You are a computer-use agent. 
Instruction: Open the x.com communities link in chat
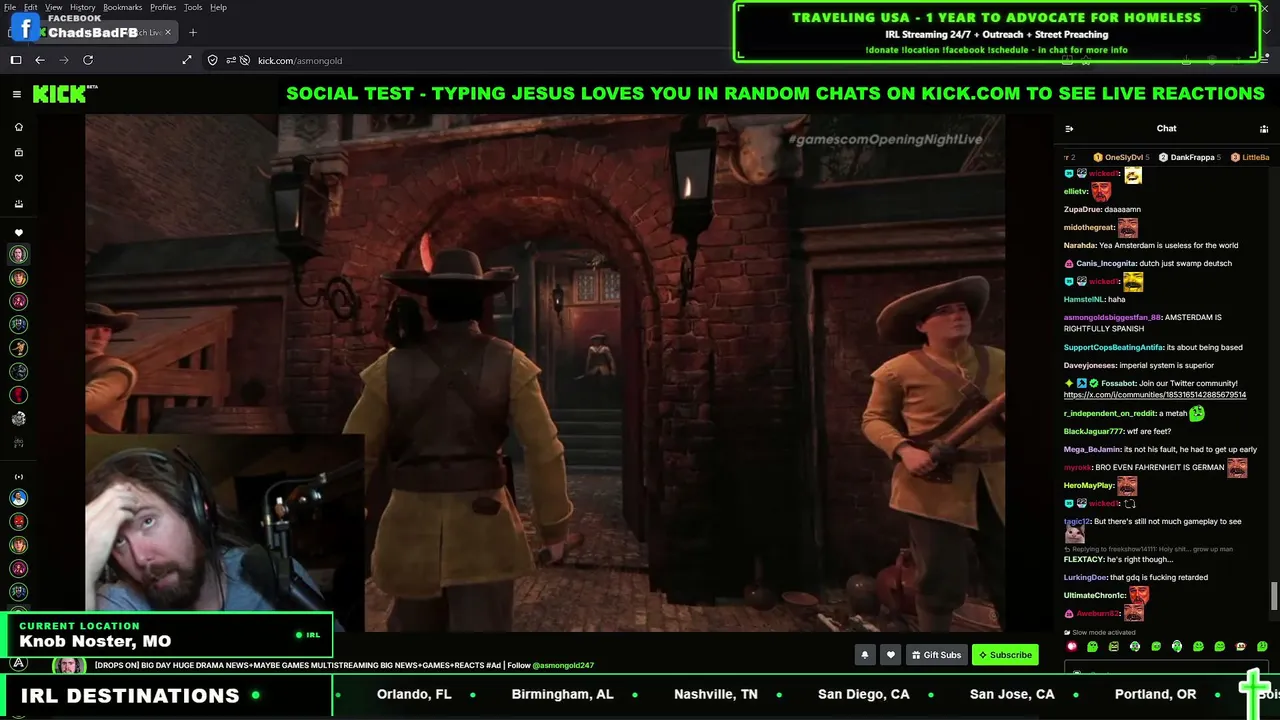pos(1154,395)
